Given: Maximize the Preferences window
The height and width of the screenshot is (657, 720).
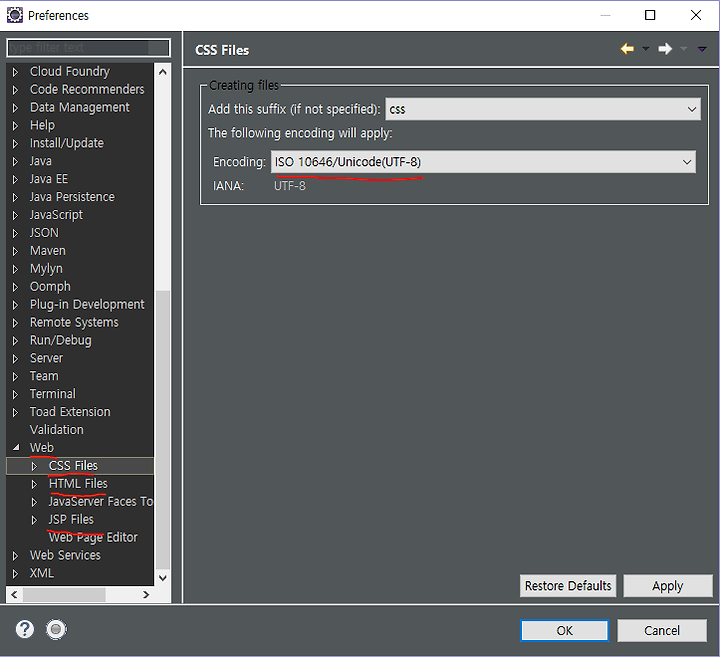Looking at the screenshot, I should click(650, 15).
